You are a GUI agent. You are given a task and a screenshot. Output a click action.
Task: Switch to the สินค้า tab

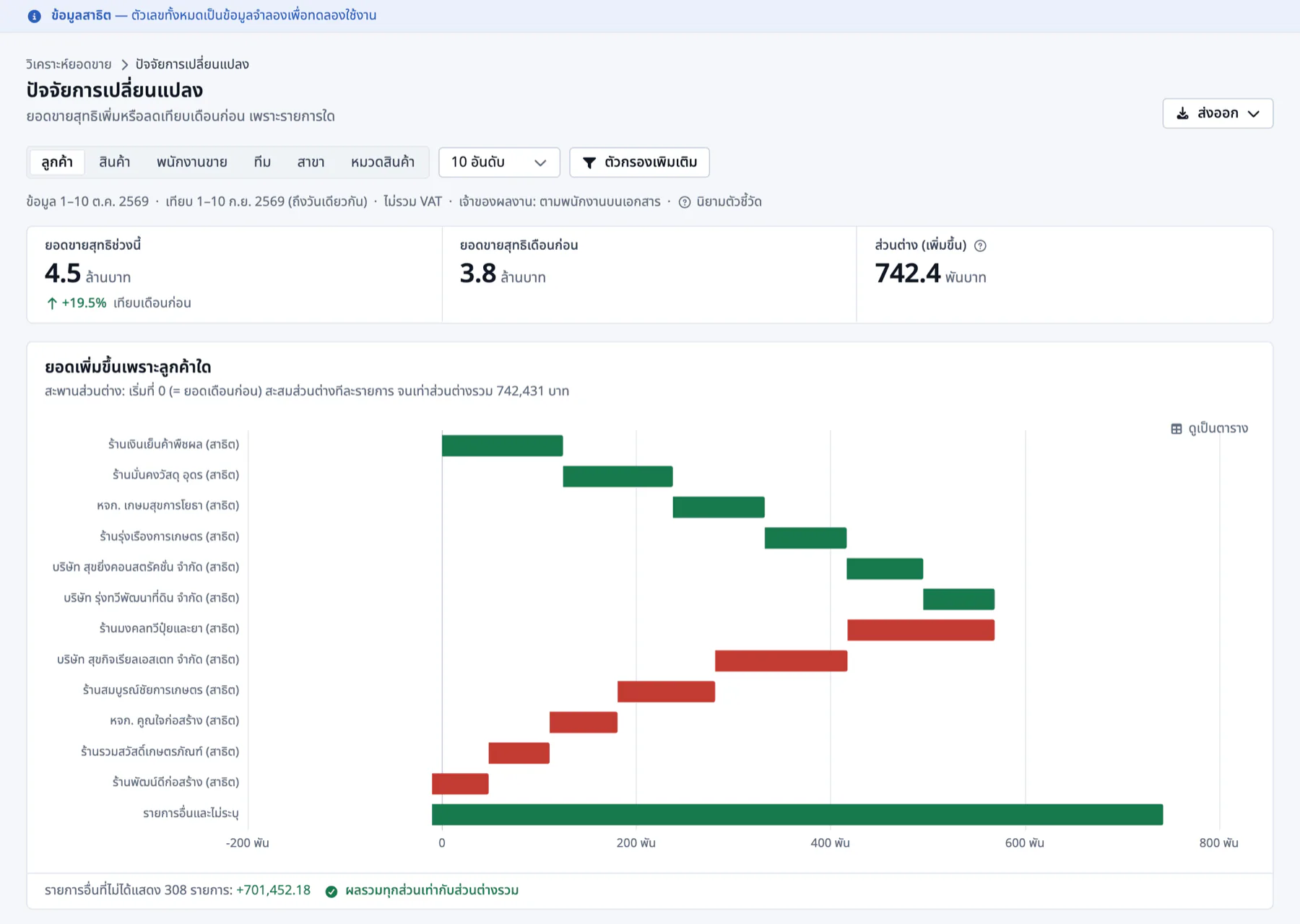click(x=115, y=162)
